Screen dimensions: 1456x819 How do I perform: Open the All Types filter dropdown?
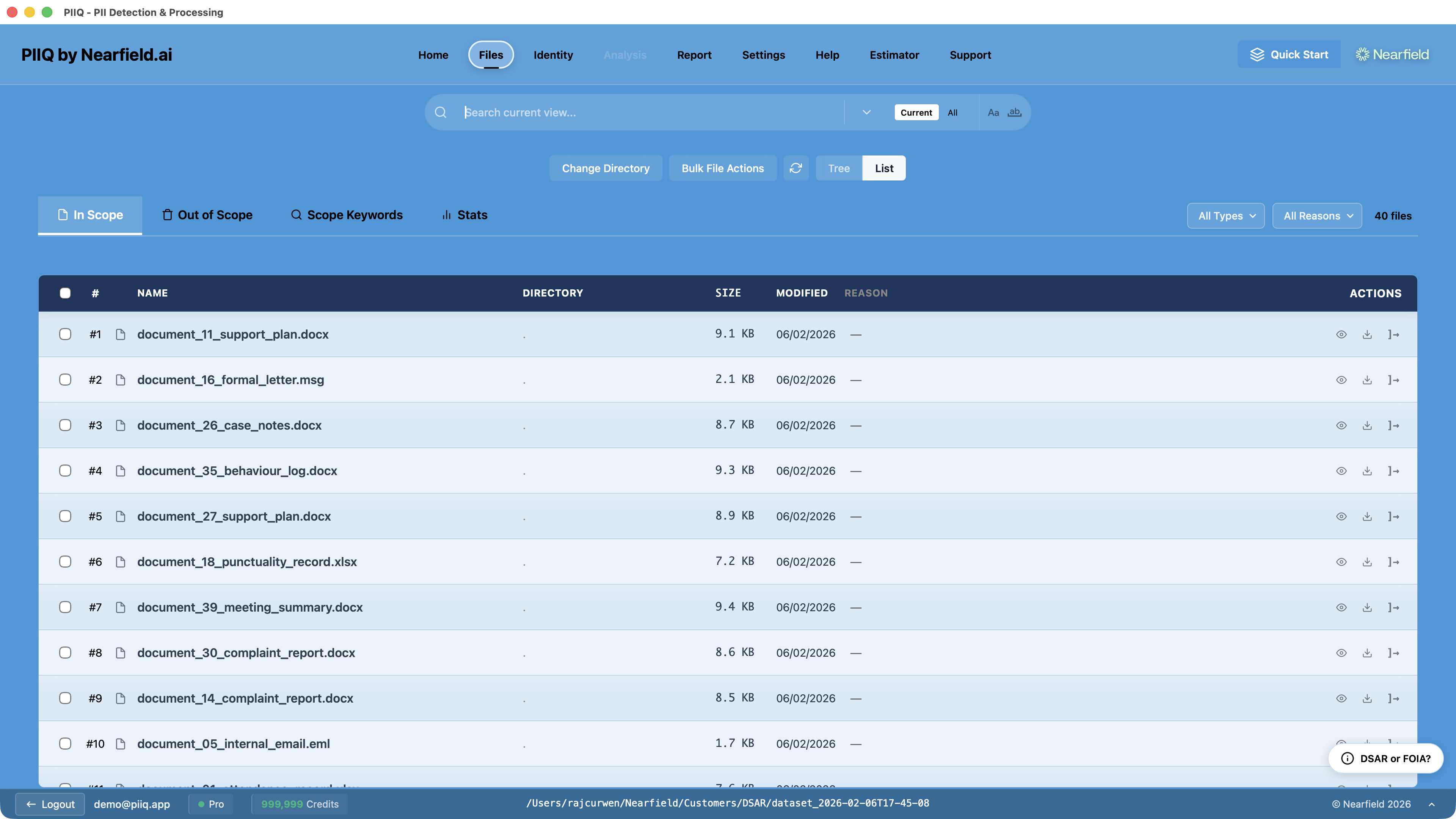1225,216
